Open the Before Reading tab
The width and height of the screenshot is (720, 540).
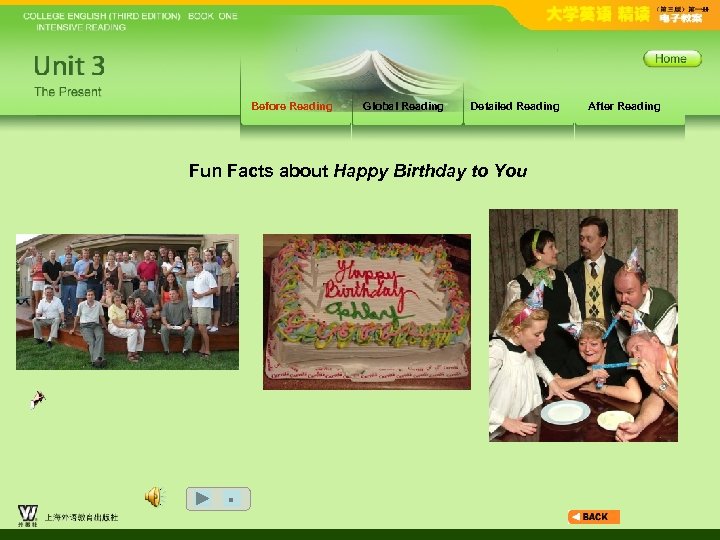(x=292, y=107)
